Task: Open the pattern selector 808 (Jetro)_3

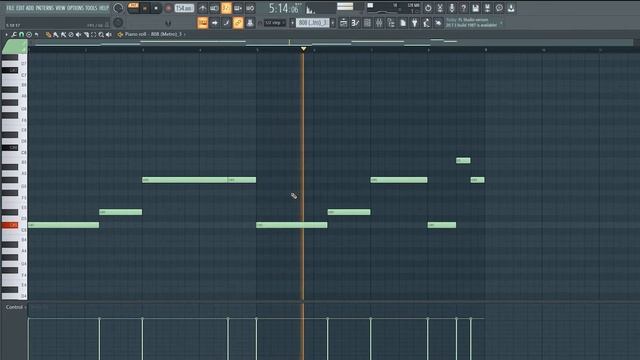Action: [313, 23]
